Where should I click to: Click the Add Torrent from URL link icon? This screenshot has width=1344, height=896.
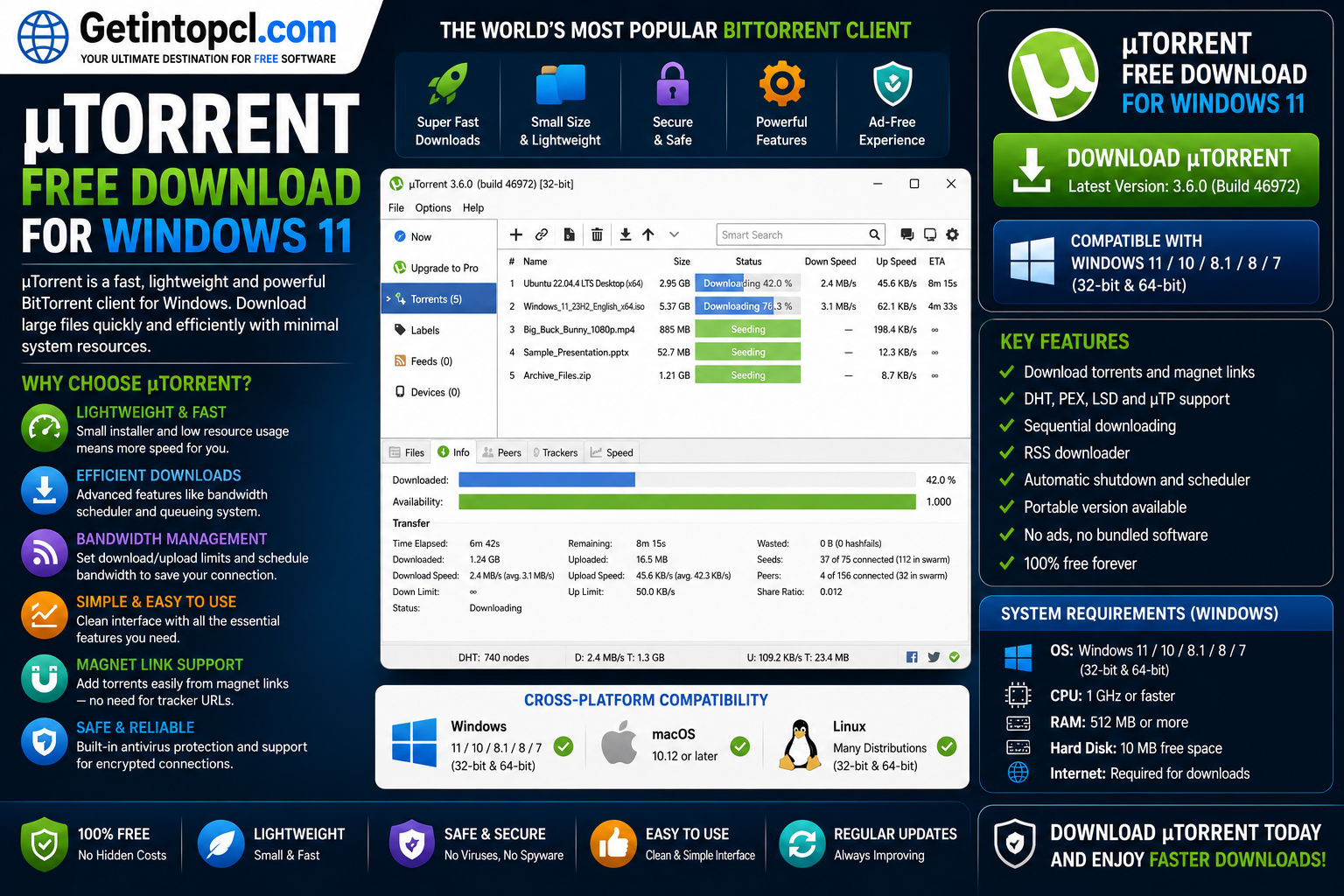[542, 234]
